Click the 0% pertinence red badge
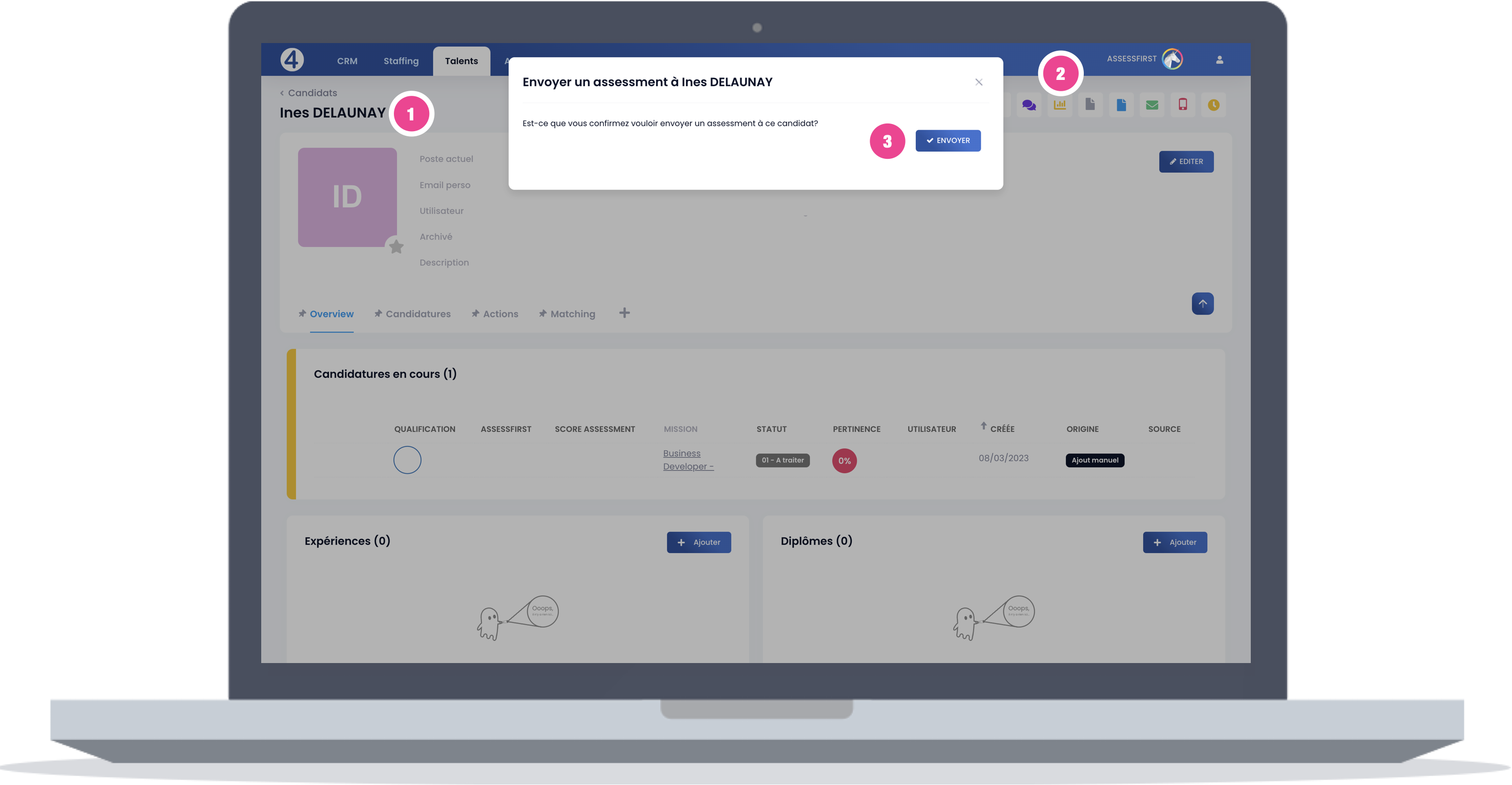Image resolution: width=1512 pixels, height=785 pixels. [x=844, y=461]
